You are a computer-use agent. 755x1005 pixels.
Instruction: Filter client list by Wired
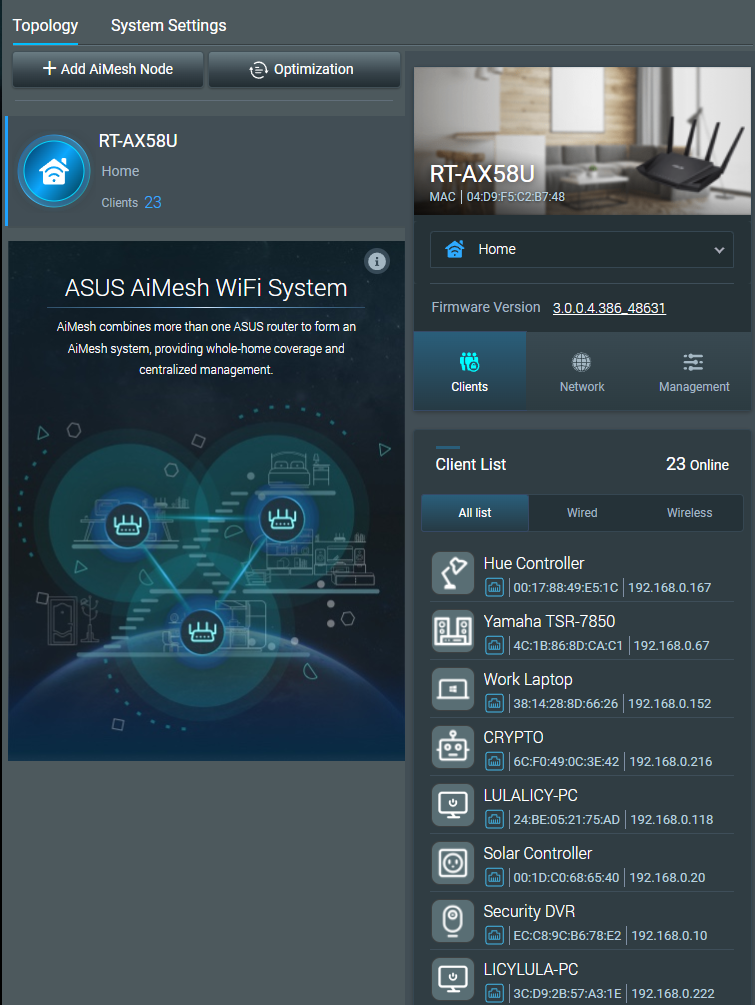[x=582, y=513]
